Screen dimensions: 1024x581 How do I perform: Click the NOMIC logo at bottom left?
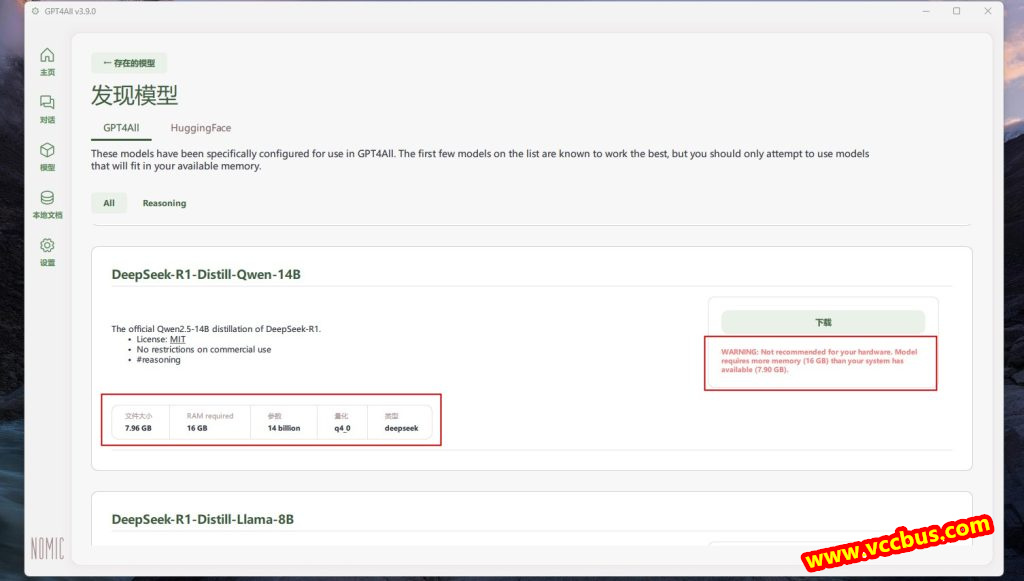[x=47, y=548]
